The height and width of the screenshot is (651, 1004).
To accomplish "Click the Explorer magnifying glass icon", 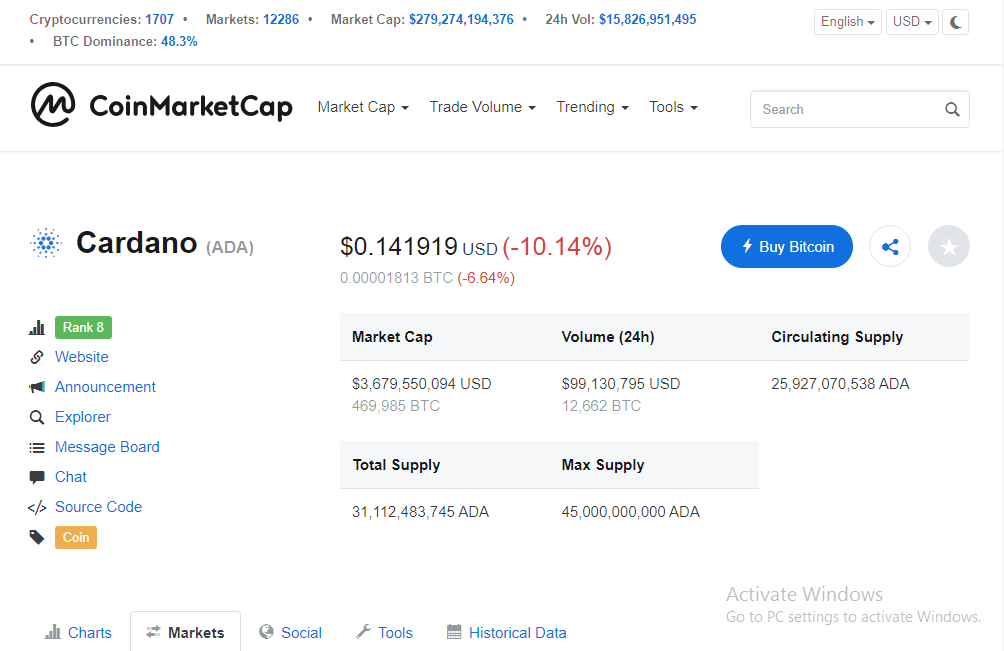I will point(37,417).
